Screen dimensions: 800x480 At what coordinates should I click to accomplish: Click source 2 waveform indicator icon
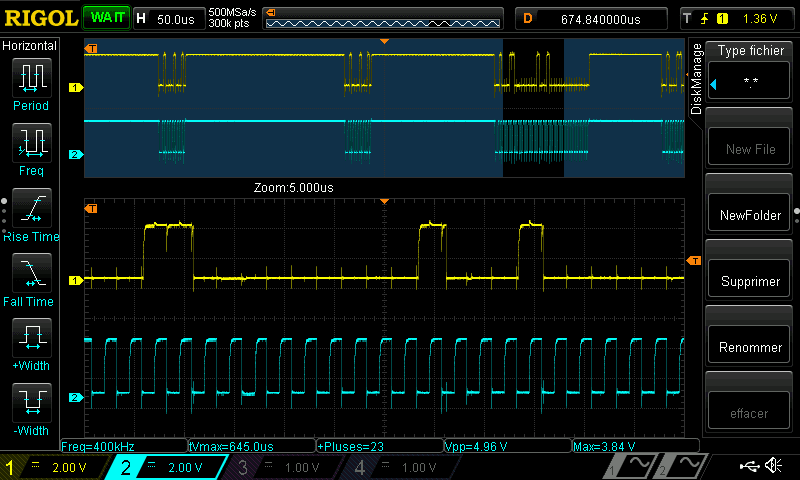[x=683, y=465]
